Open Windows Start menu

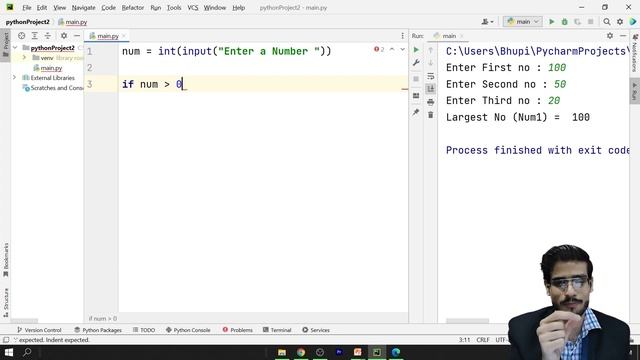click(x=9, y=352)
